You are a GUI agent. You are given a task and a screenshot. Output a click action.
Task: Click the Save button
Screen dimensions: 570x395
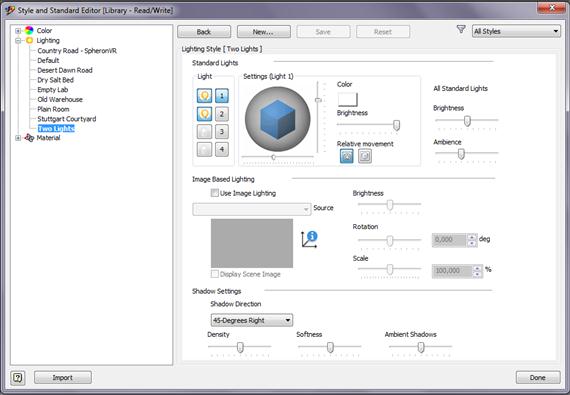(323, 32)
